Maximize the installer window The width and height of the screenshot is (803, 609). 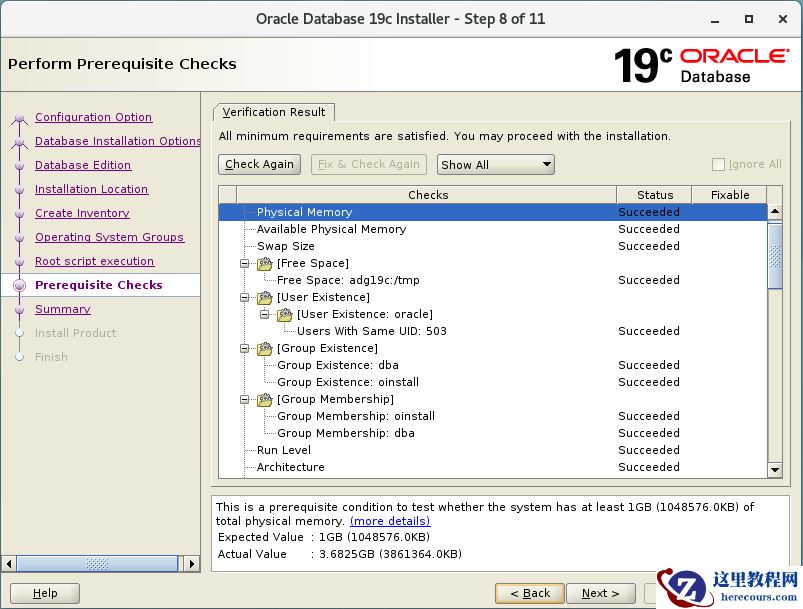[x=749, y=19]
